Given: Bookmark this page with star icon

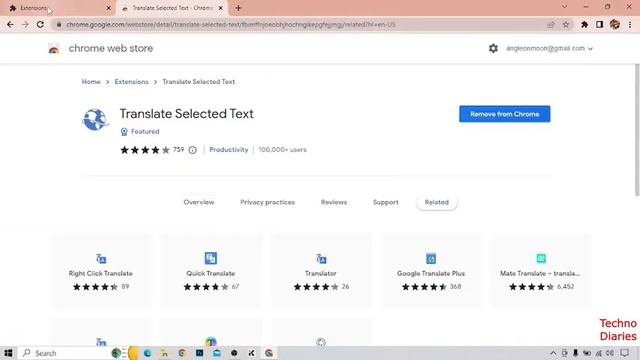Looking at the screenshot, I should 566,24.
